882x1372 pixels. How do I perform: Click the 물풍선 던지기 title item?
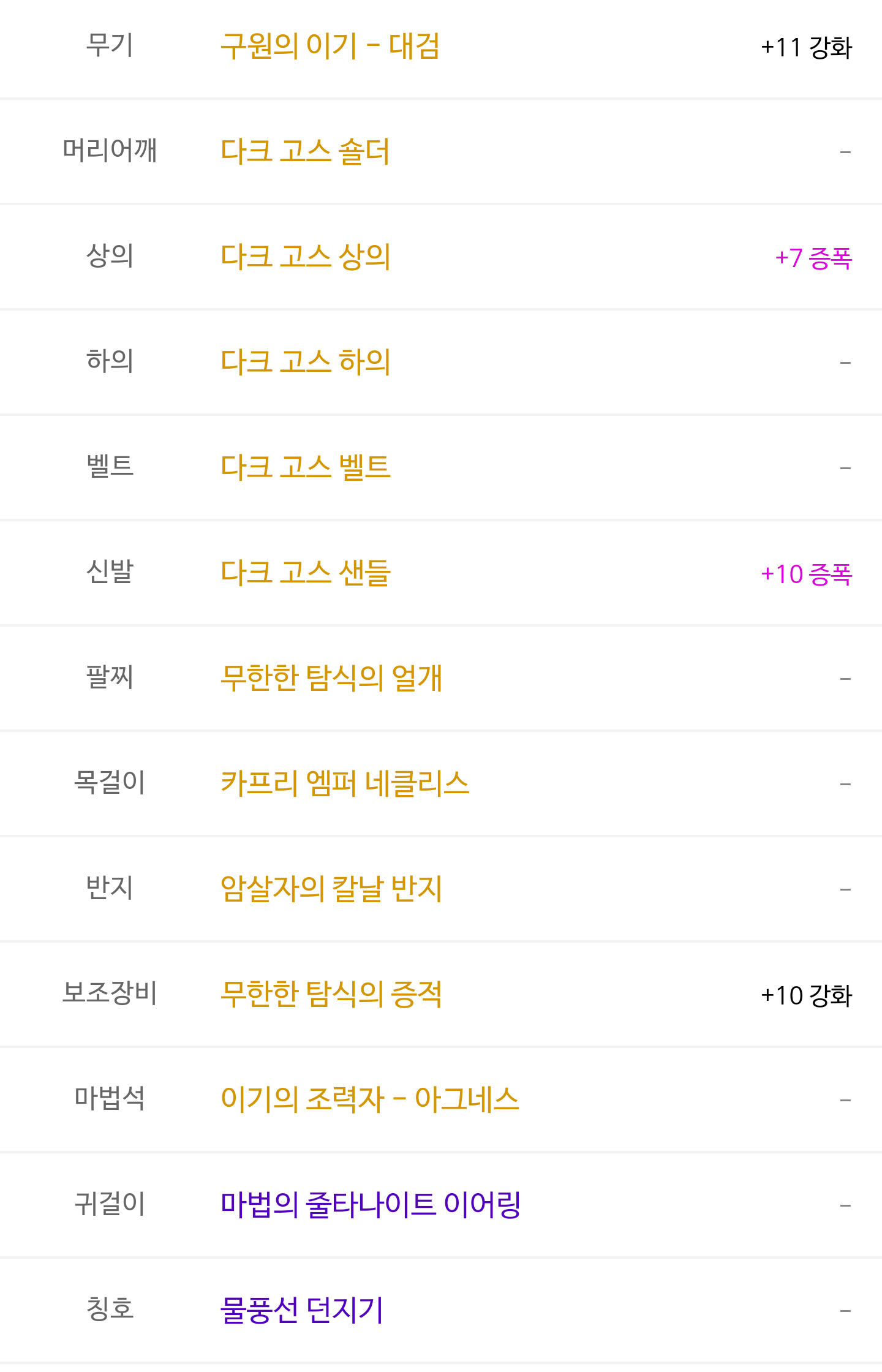(x=301, y=1310)
